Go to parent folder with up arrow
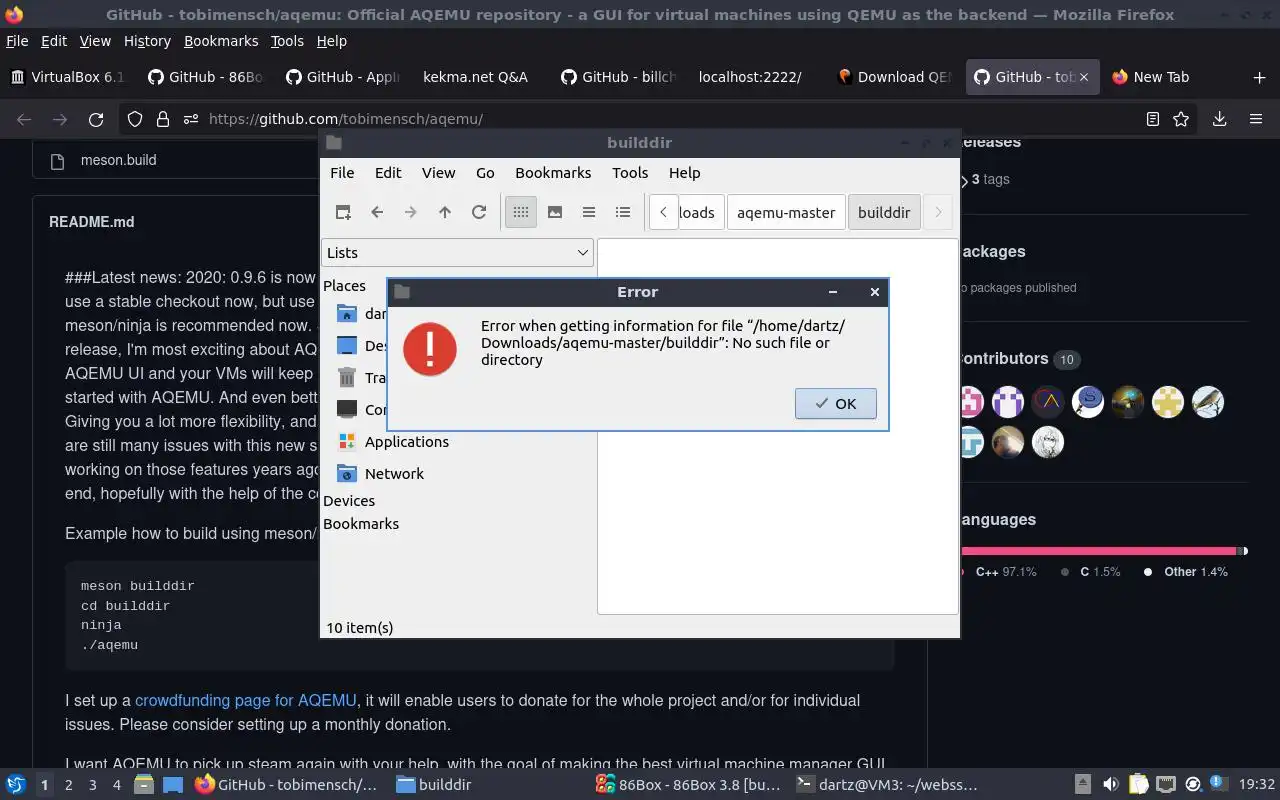Screen dimensions: 1280x800 pos(445,212)
